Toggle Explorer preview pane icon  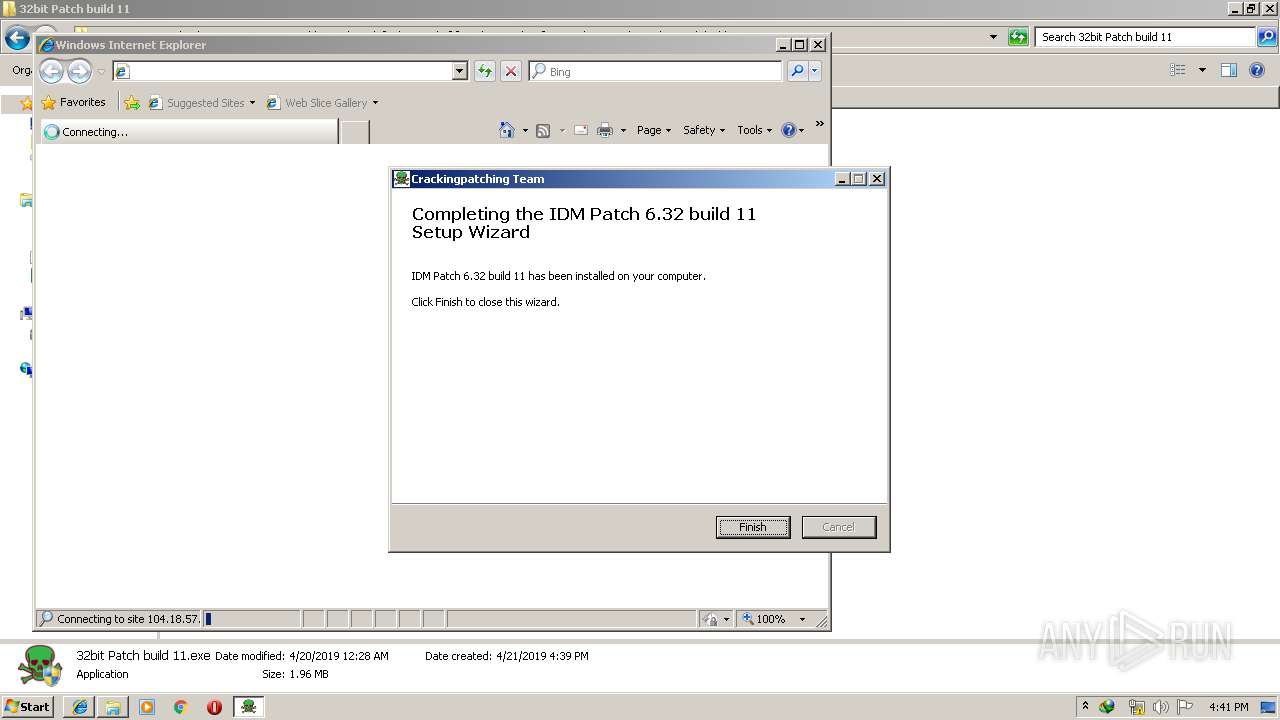1229,70
